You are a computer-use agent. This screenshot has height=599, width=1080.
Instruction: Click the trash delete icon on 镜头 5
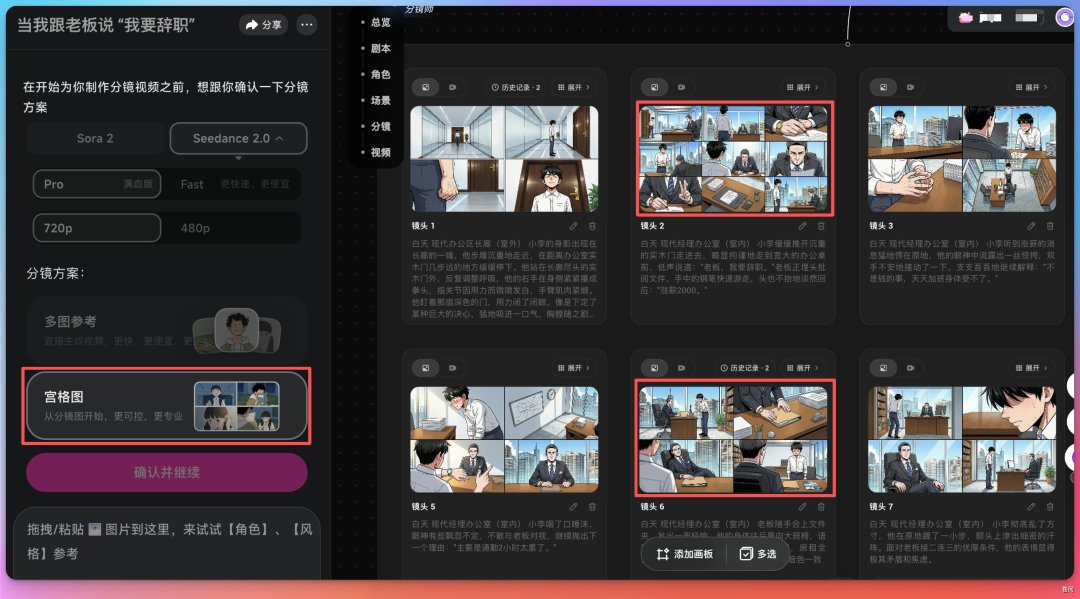pos(593,507)
